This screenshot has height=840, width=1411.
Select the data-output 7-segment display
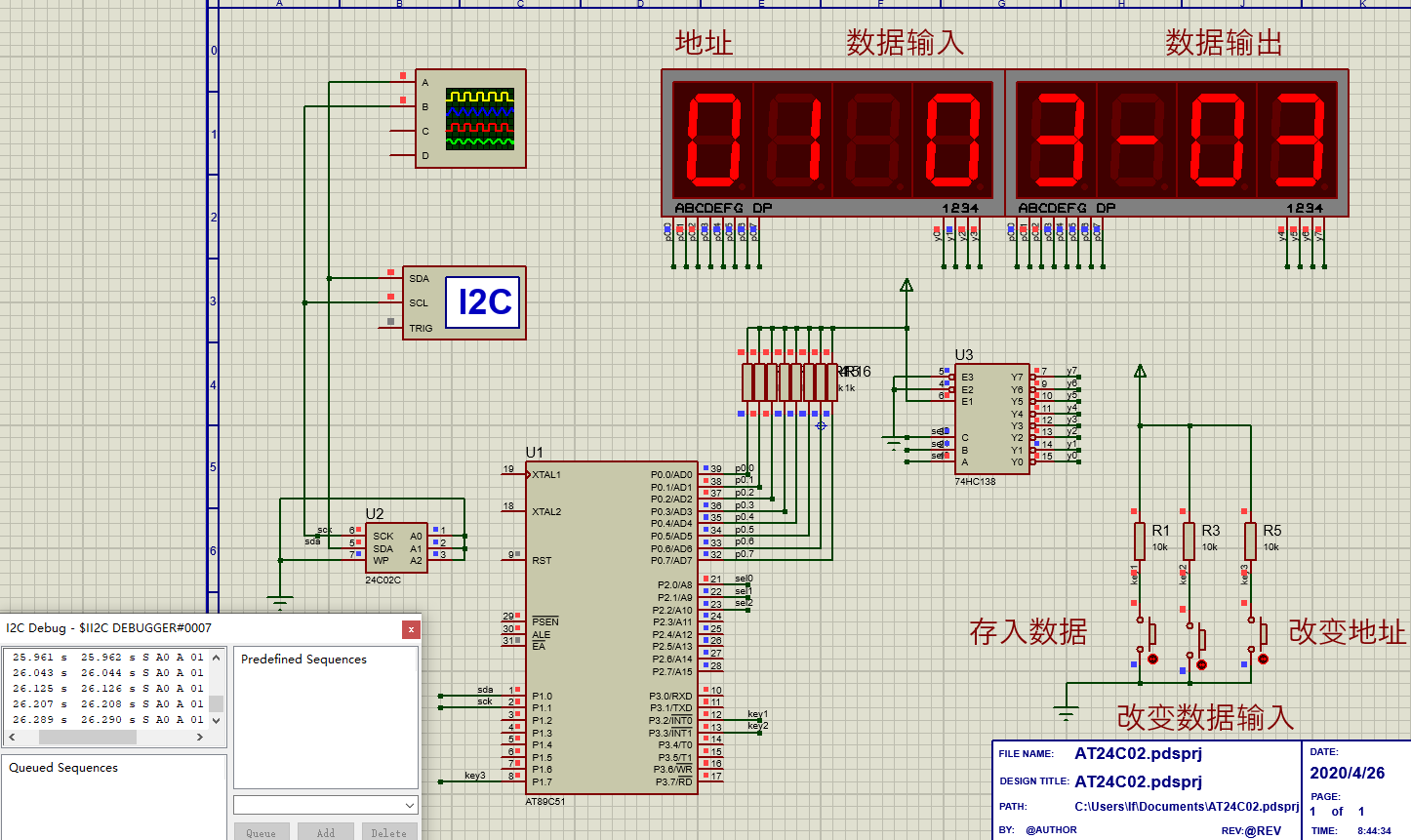pyautogui.click(x=1177, y=142)
